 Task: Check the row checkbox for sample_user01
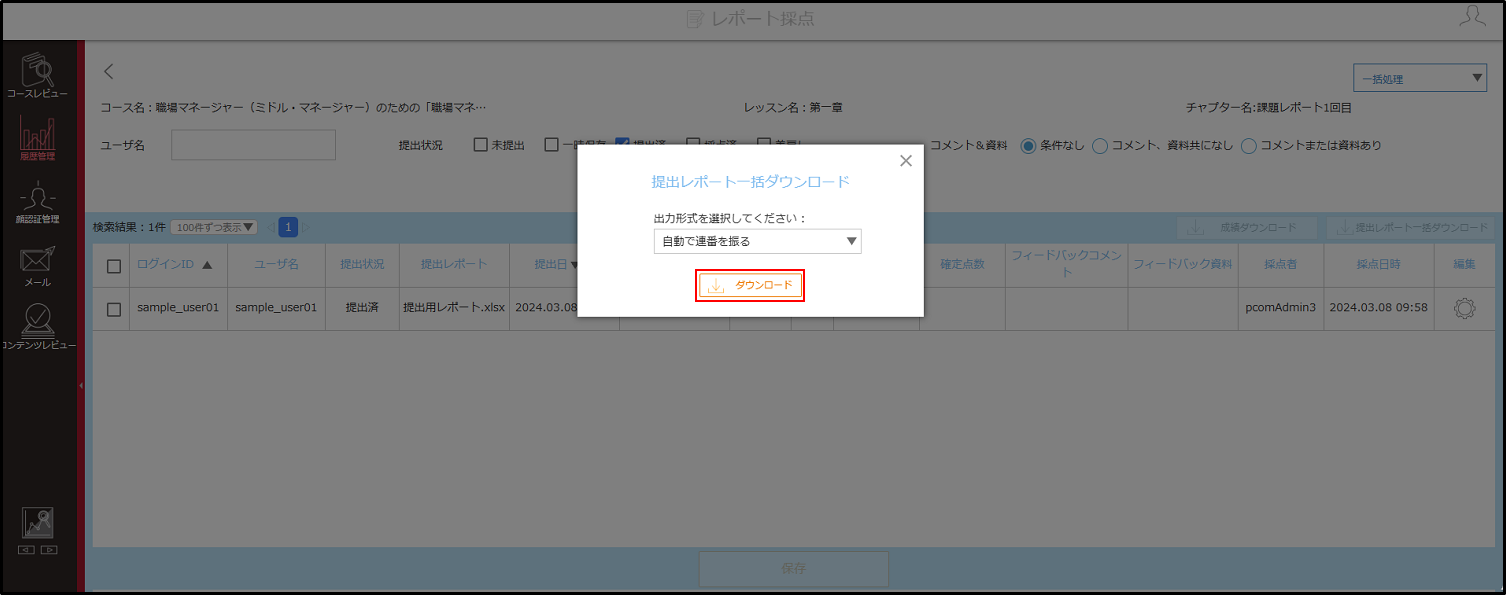tap(114, 310)
